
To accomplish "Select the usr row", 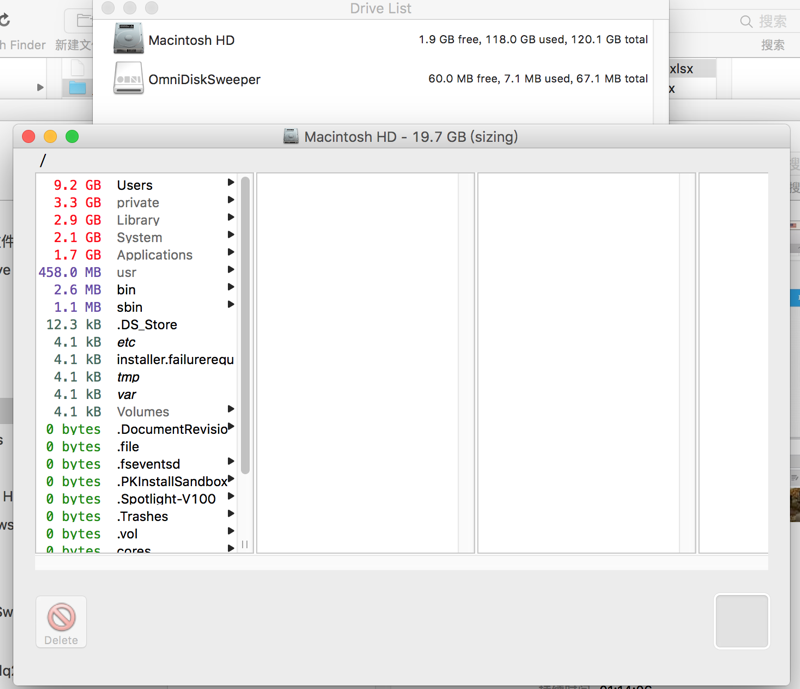I will (x=136, y=272).
